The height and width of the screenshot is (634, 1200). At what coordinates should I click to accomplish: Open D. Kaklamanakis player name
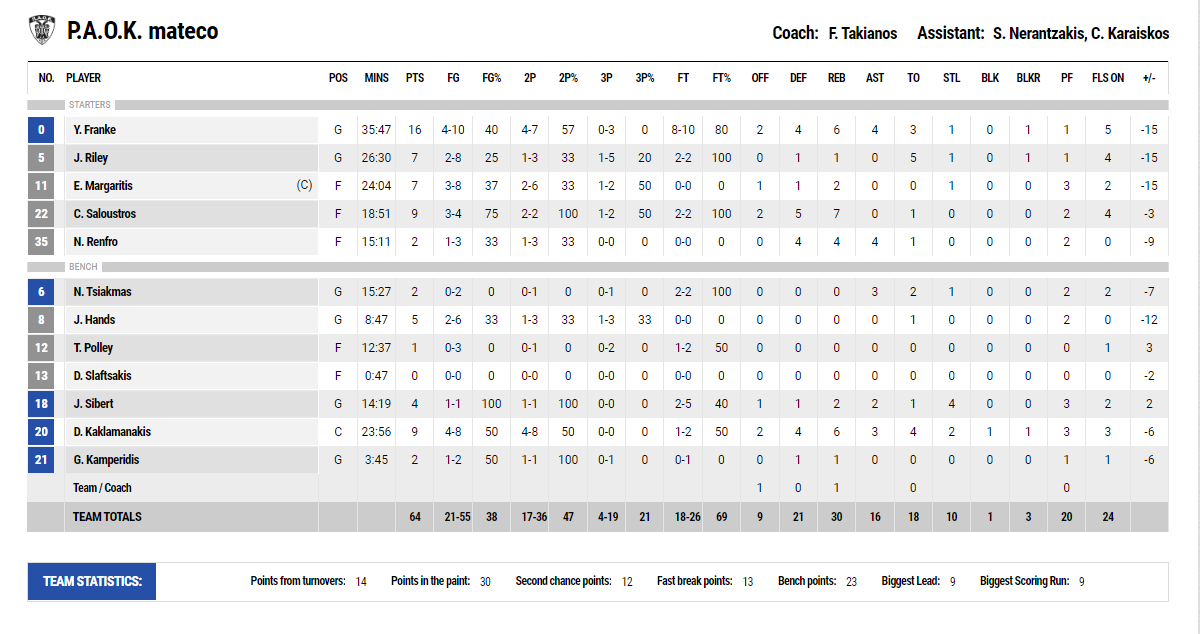tap(112, 432)
